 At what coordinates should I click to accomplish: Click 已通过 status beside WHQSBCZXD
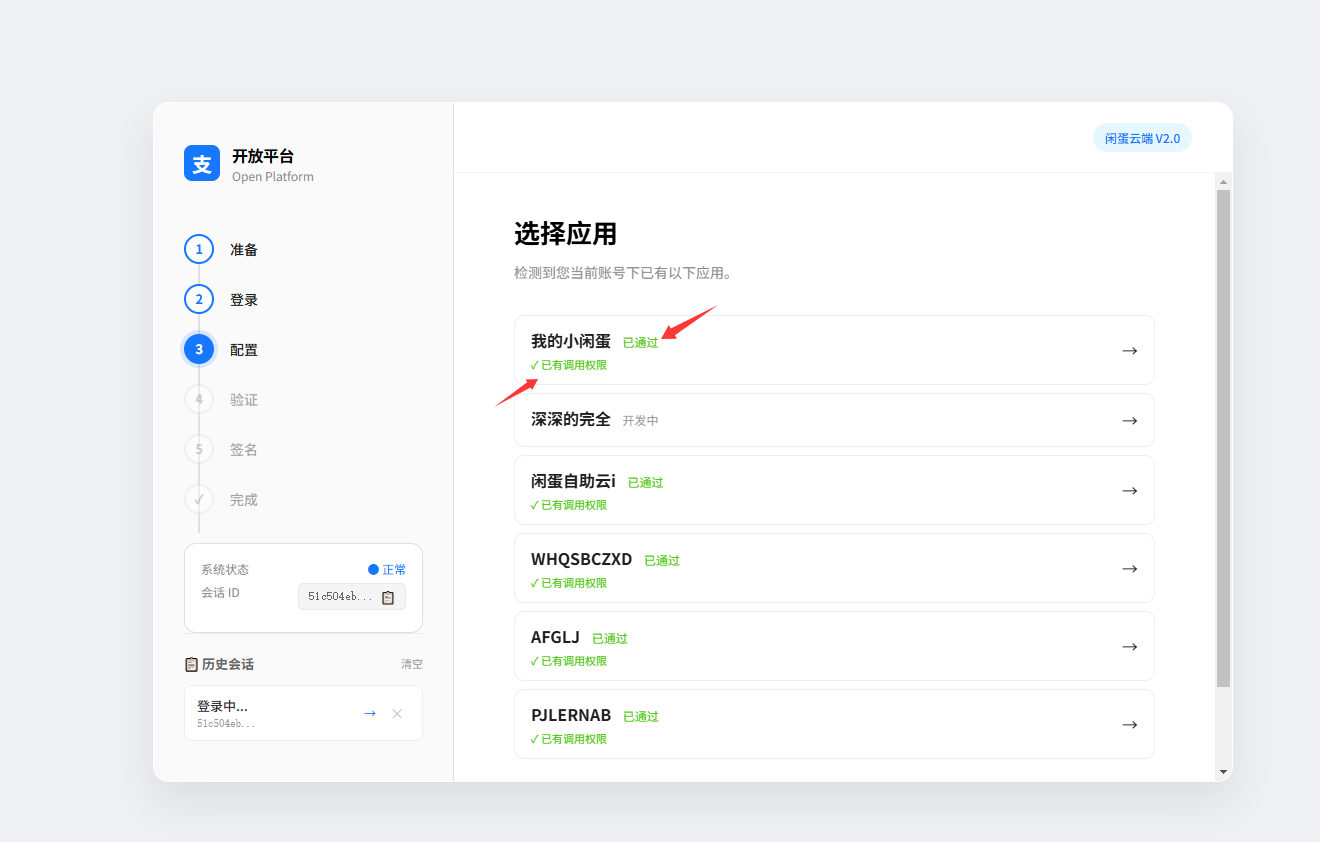[662, 561]
